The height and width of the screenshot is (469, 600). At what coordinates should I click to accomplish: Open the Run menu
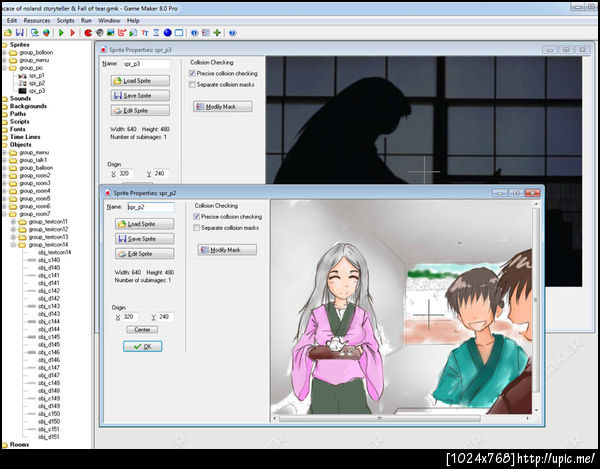pyautogui.click(x=86, y=21)
